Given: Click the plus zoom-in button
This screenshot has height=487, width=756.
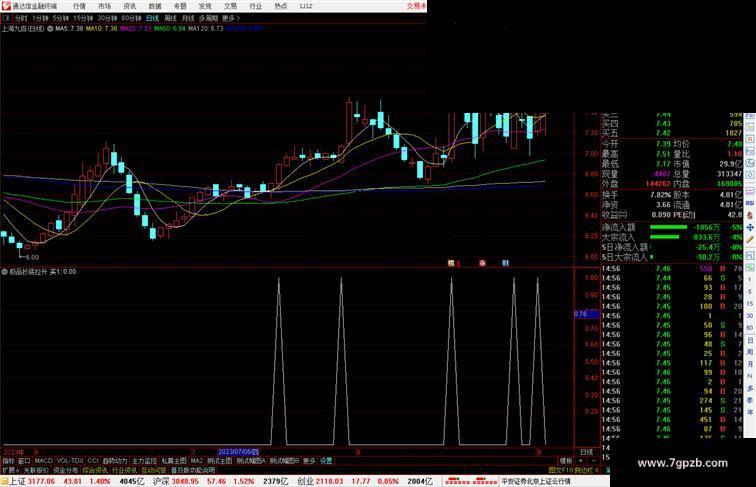Looking at the screenshot, I should (580, 461).
